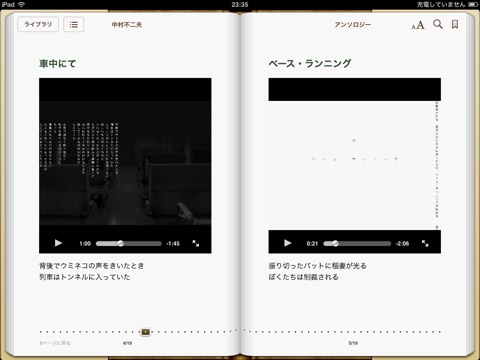Click the 車中にて heading
Image resolution: width=480 pixels, height=360 pixels.
point(58,63)
